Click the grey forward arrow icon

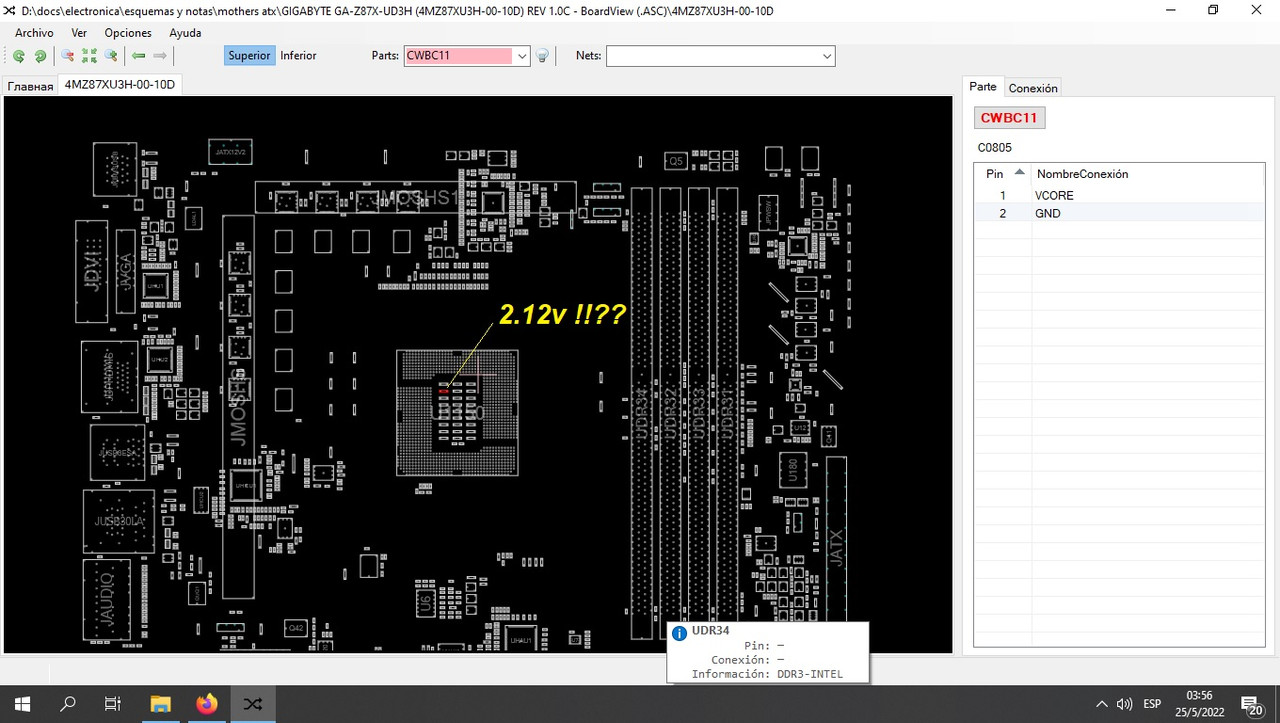(x=160, y=56)
